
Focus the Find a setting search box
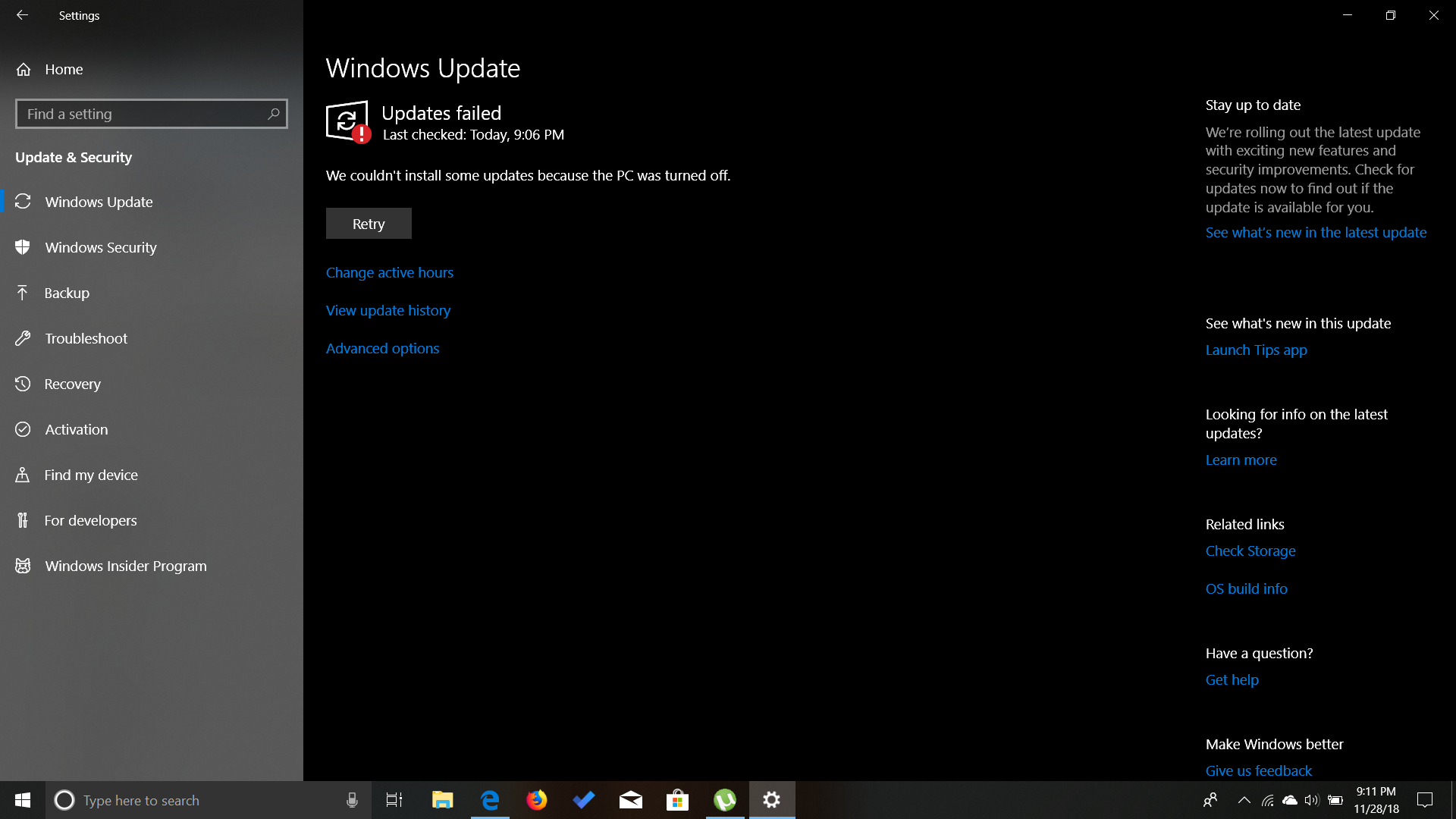point(152,114)
